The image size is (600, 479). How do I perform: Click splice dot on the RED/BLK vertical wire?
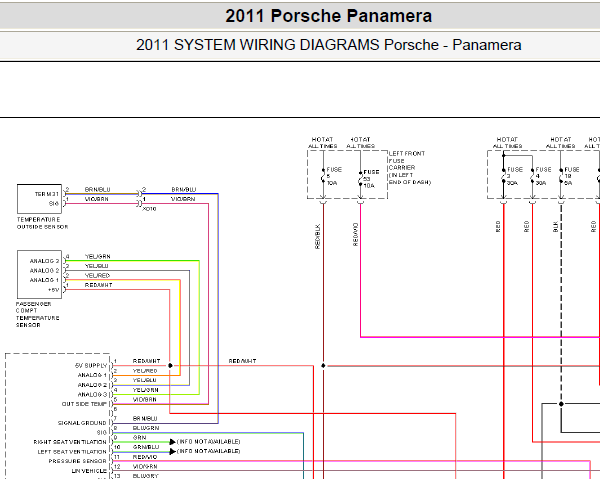tap(323, 366)
